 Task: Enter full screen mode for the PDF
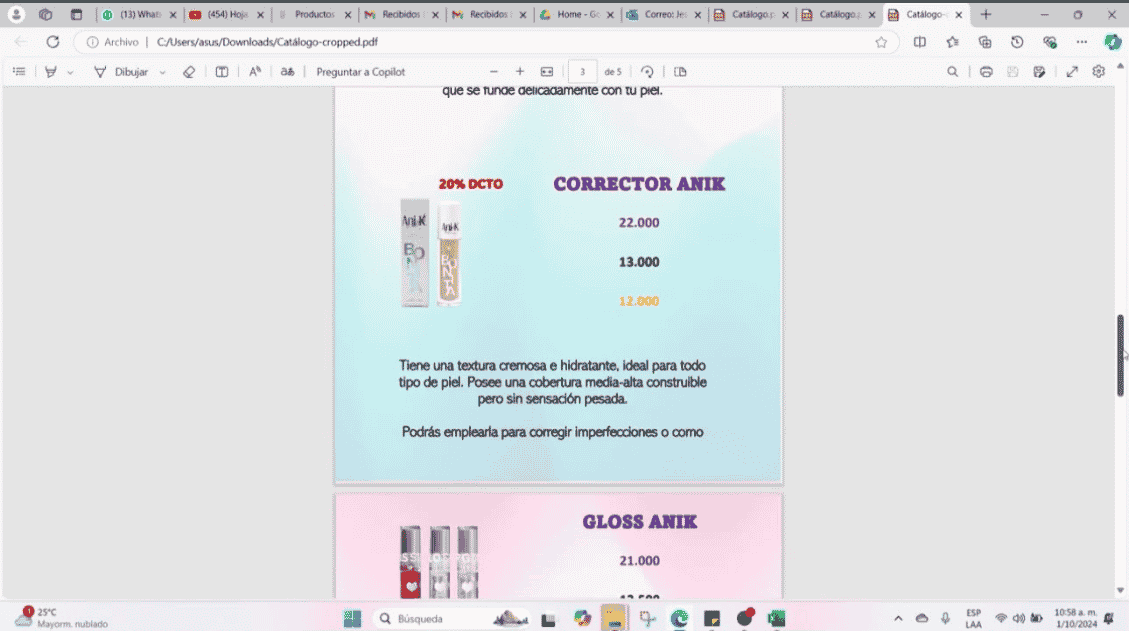pos(1072,72)
